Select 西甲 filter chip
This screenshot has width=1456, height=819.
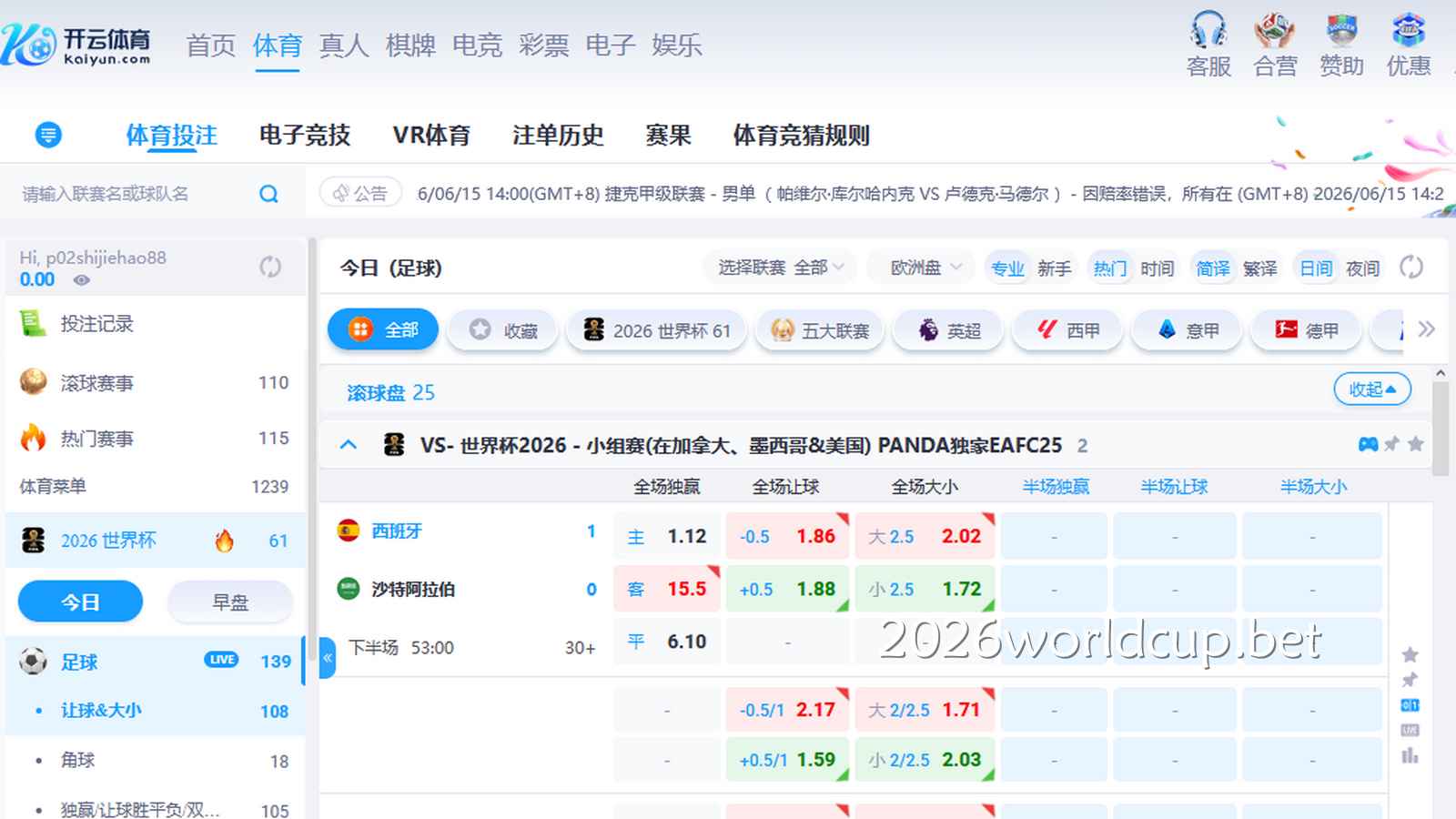pos(1067,329)
